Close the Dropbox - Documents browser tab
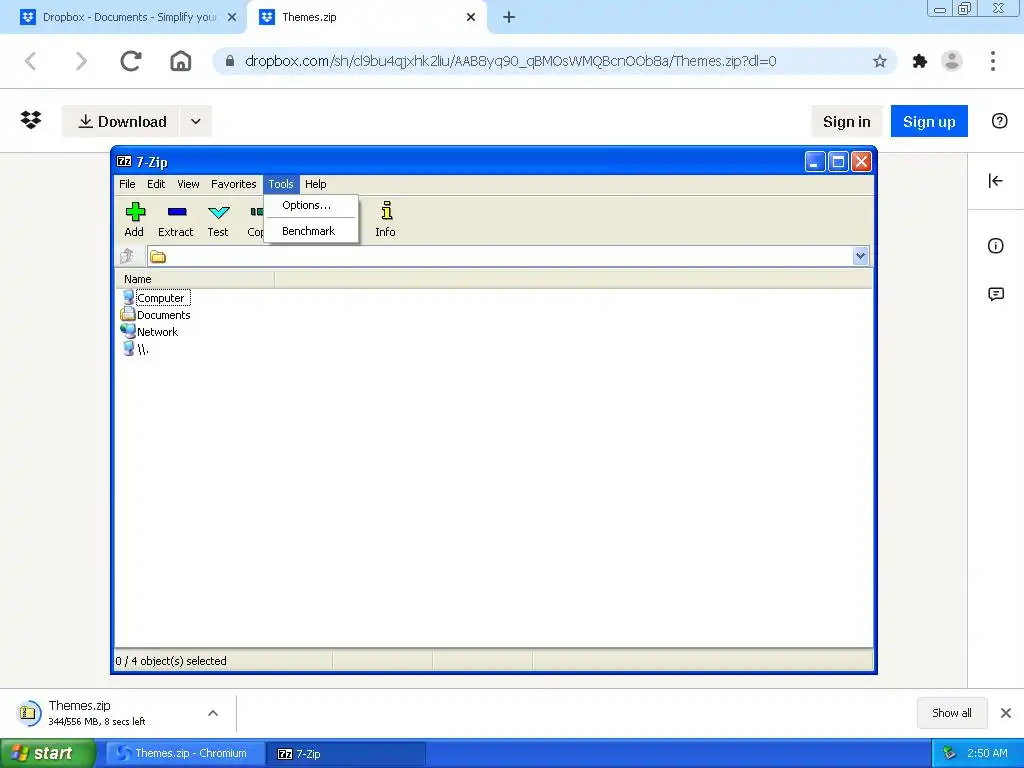 [232, 17]
